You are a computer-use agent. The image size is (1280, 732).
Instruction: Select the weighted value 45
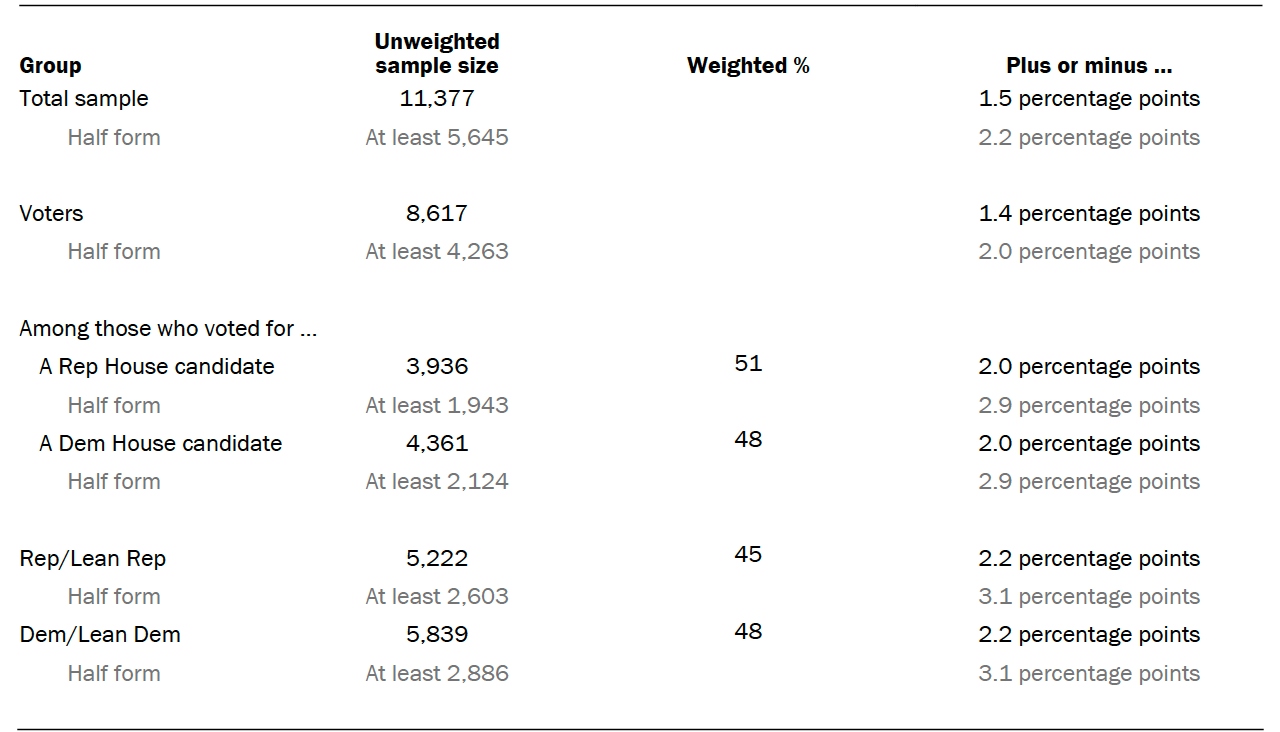pyautogui.click(x=748, y=555)
